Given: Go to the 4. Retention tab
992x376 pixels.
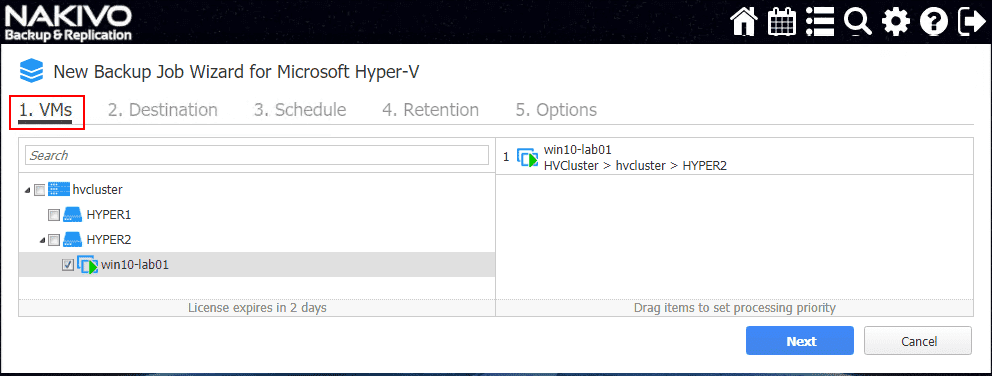Looking at the screenshot, I should (x=430, y=110).
